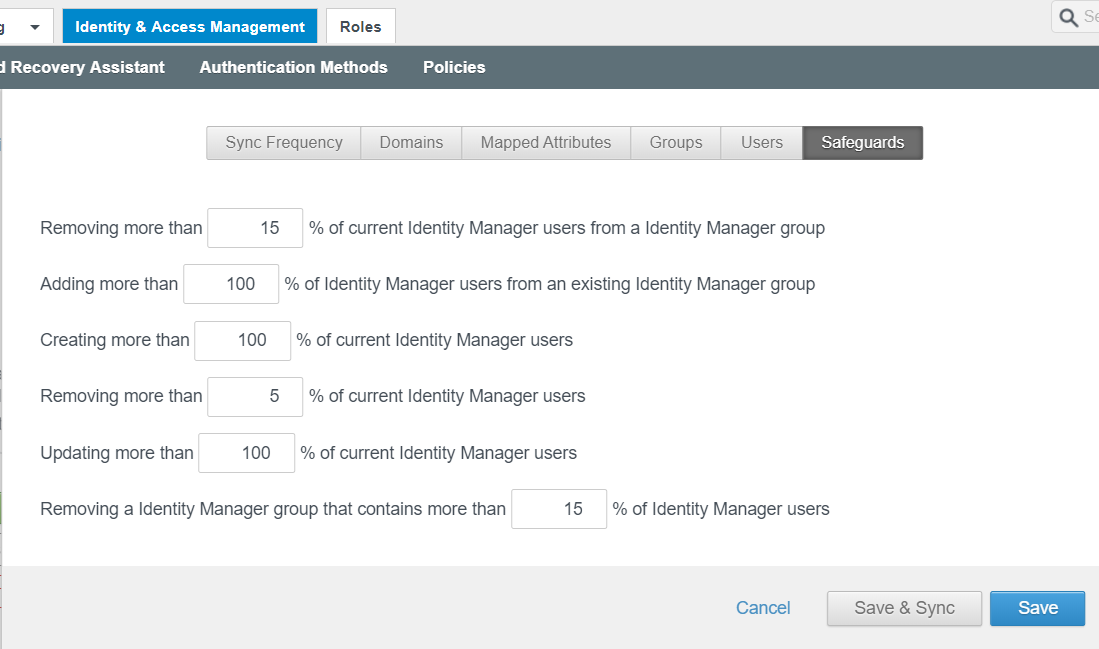1099x649 pixels.
Task: Select the Identity & Access Management tab
Action: (x=190, y=27)
